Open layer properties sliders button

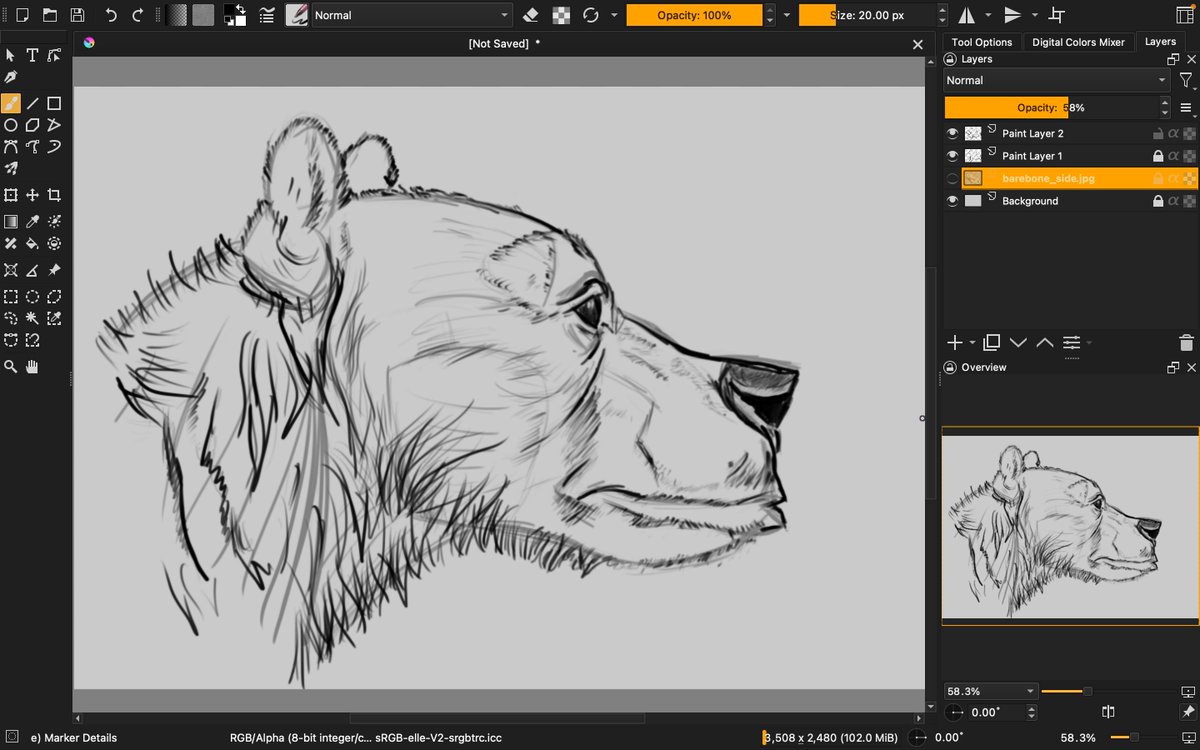click(1071, 342)
